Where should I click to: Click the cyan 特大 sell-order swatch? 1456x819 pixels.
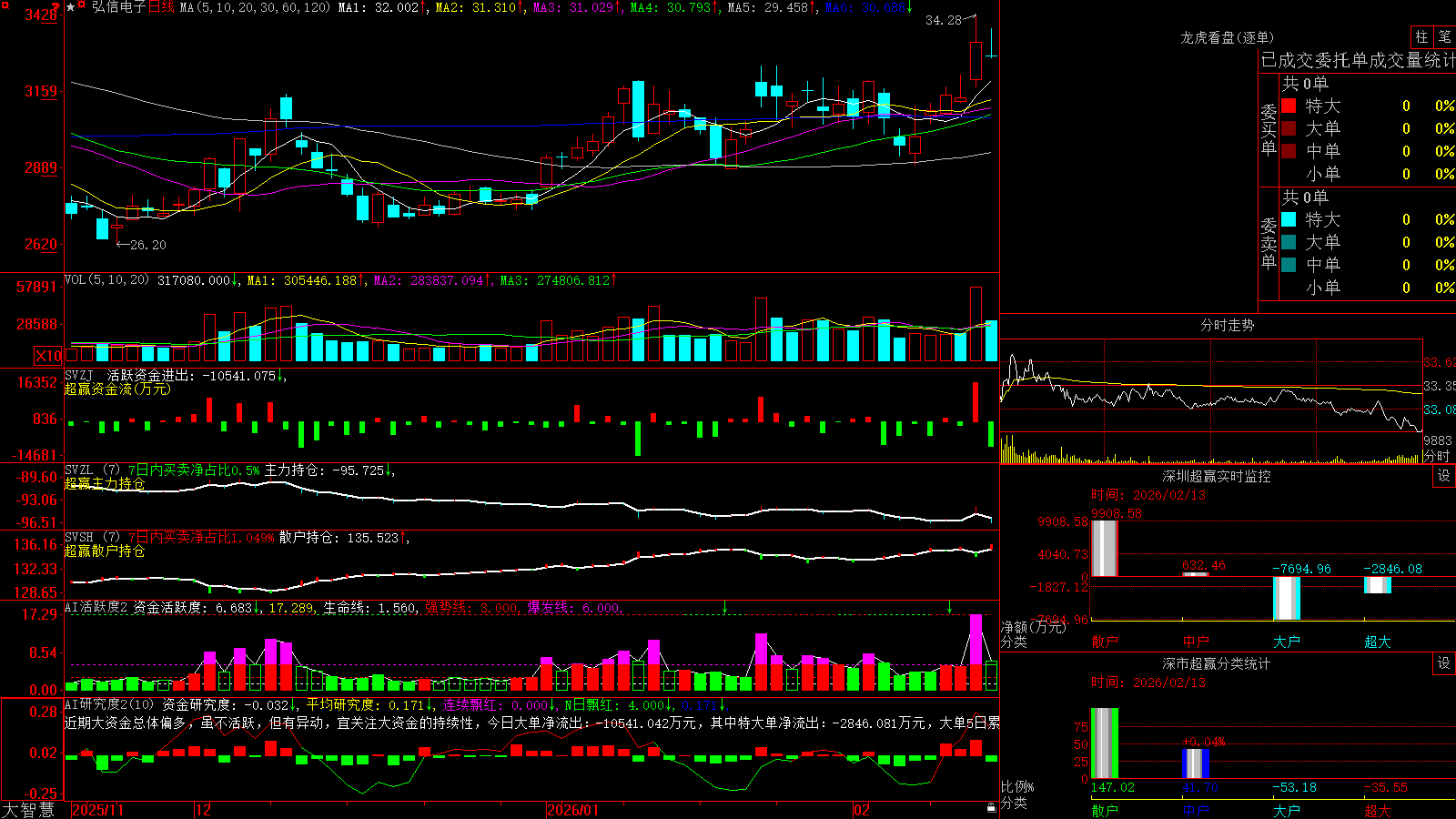tap(1289, 219)
